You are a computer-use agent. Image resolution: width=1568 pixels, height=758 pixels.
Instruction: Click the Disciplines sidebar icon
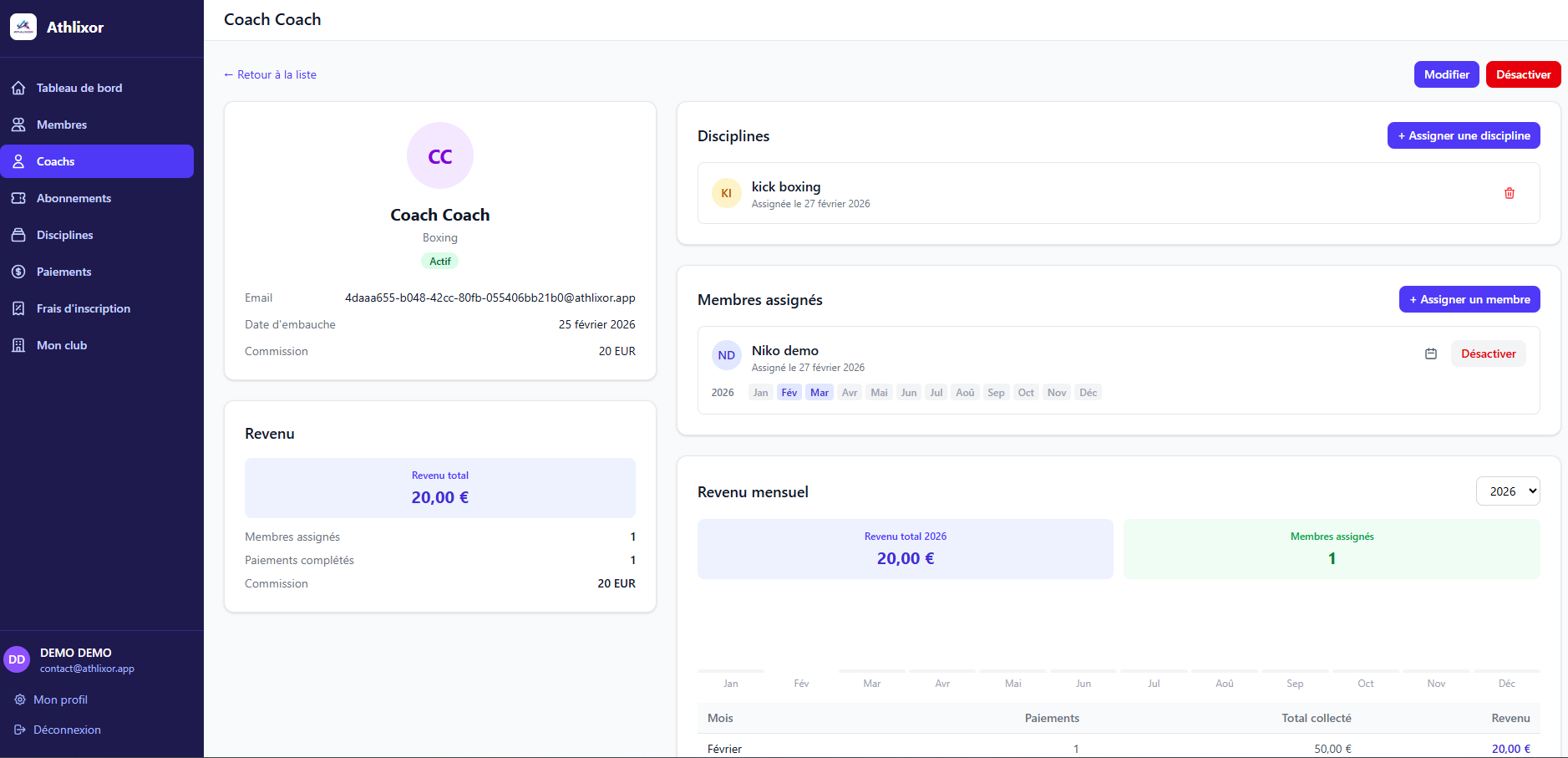coord(18,235)
